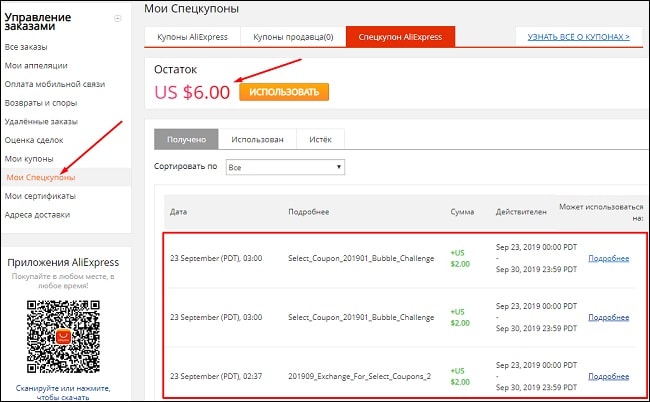Click the Сумма column header
This screenshot has height=402, width=650.
click(x=462, y=212)
